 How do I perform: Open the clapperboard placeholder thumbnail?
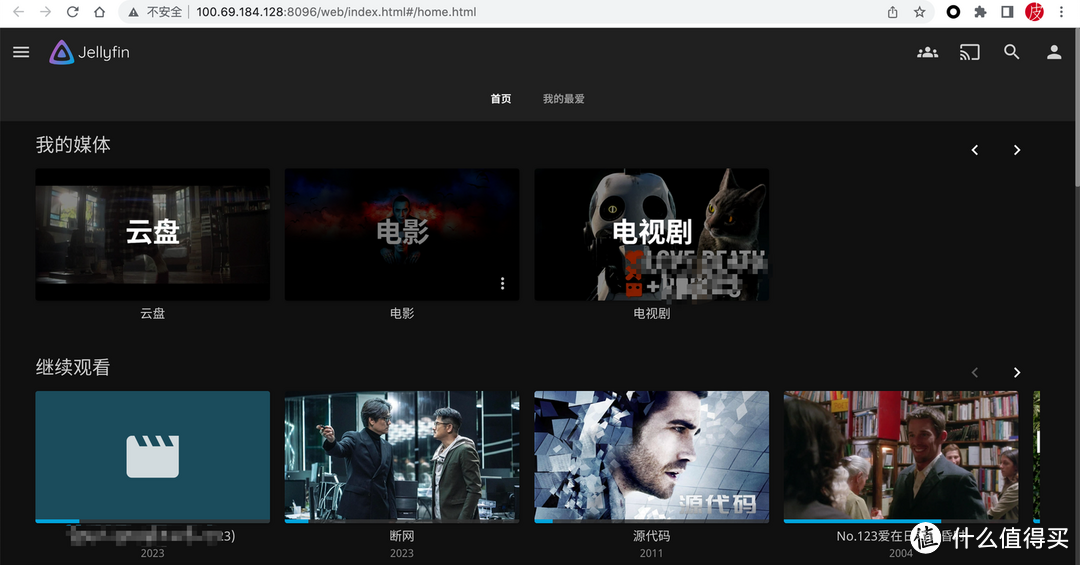point(152,456)
